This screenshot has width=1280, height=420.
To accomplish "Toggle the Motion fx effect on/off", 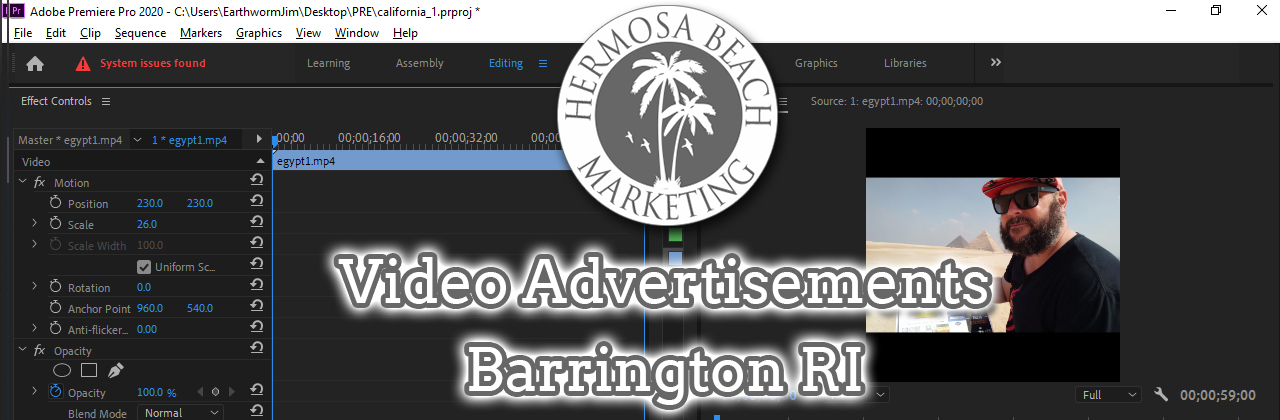I will (39, 182).
